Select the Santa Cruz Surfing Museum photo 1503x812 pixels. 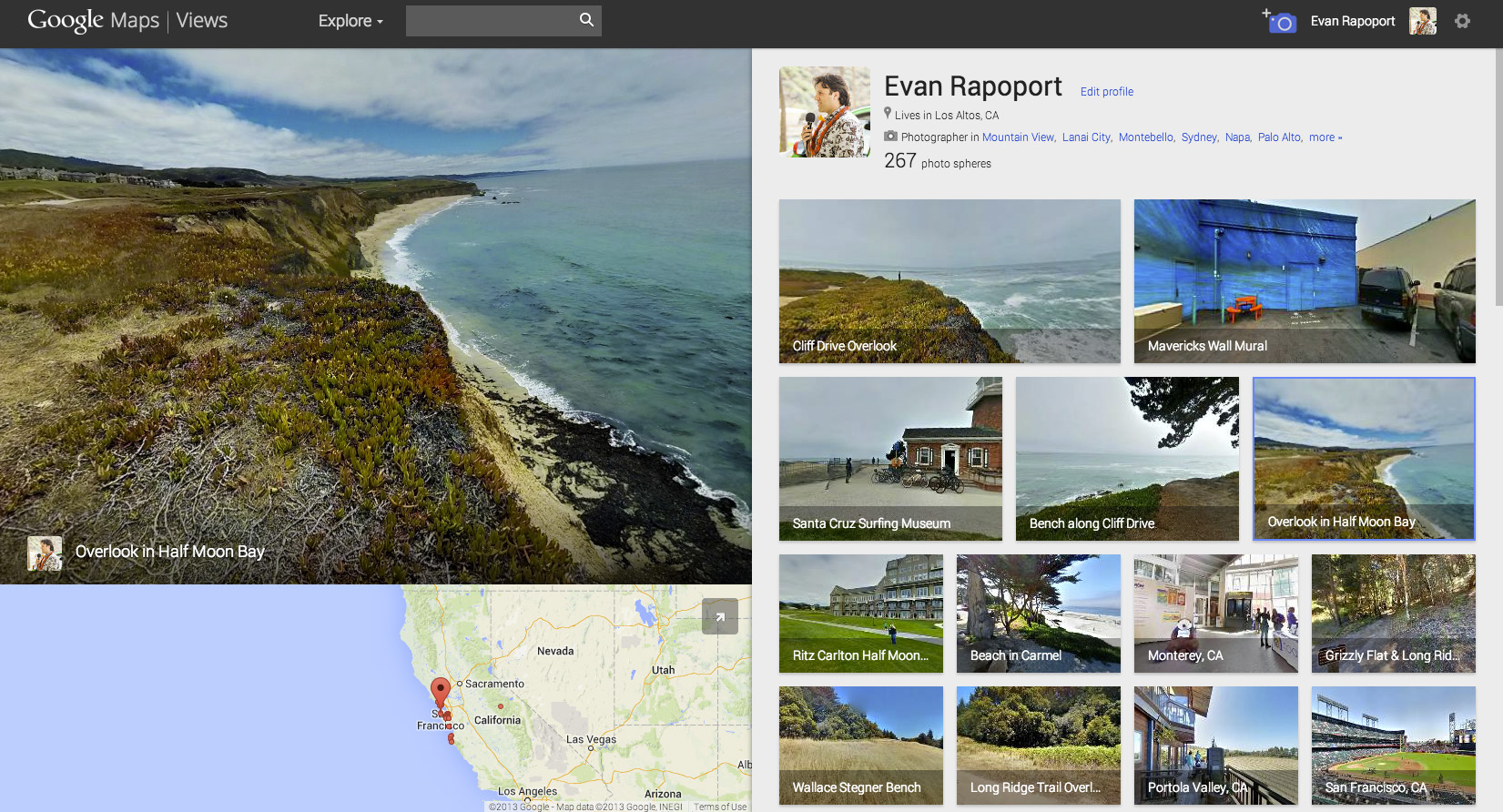point(889,459)
